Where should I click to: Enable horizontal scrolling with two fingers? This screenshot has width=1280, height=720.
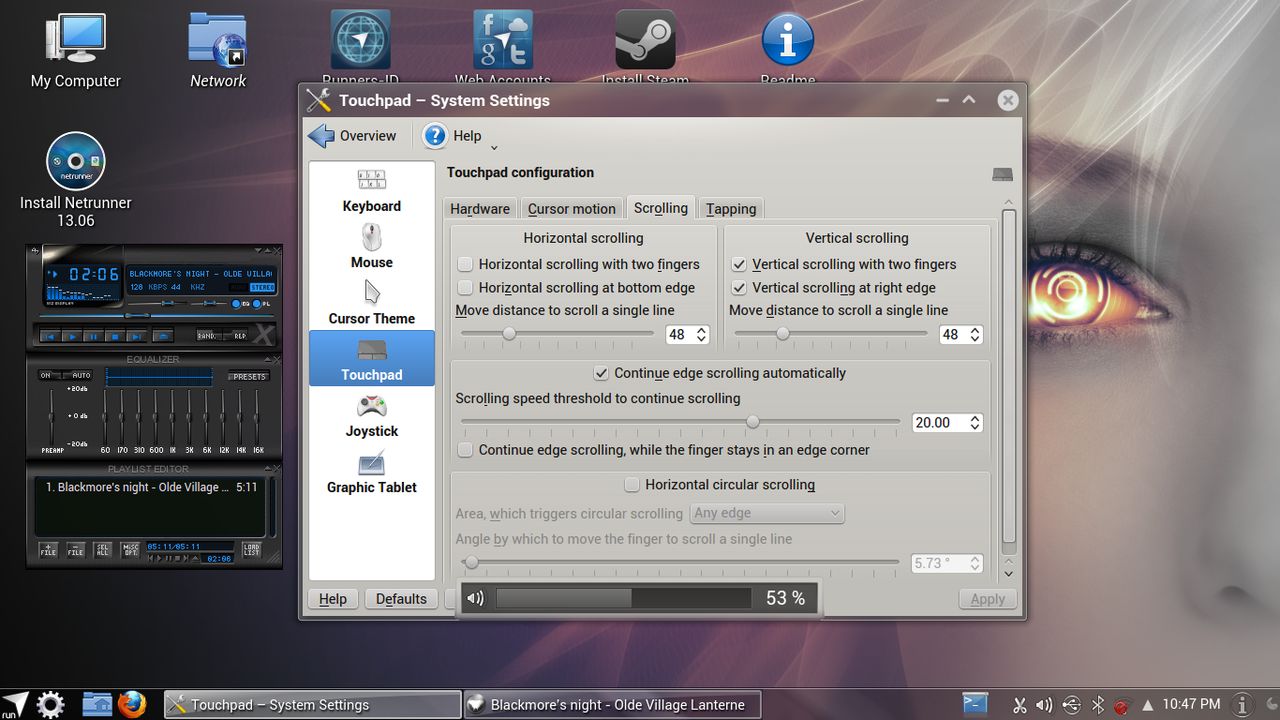click(465, 264)
